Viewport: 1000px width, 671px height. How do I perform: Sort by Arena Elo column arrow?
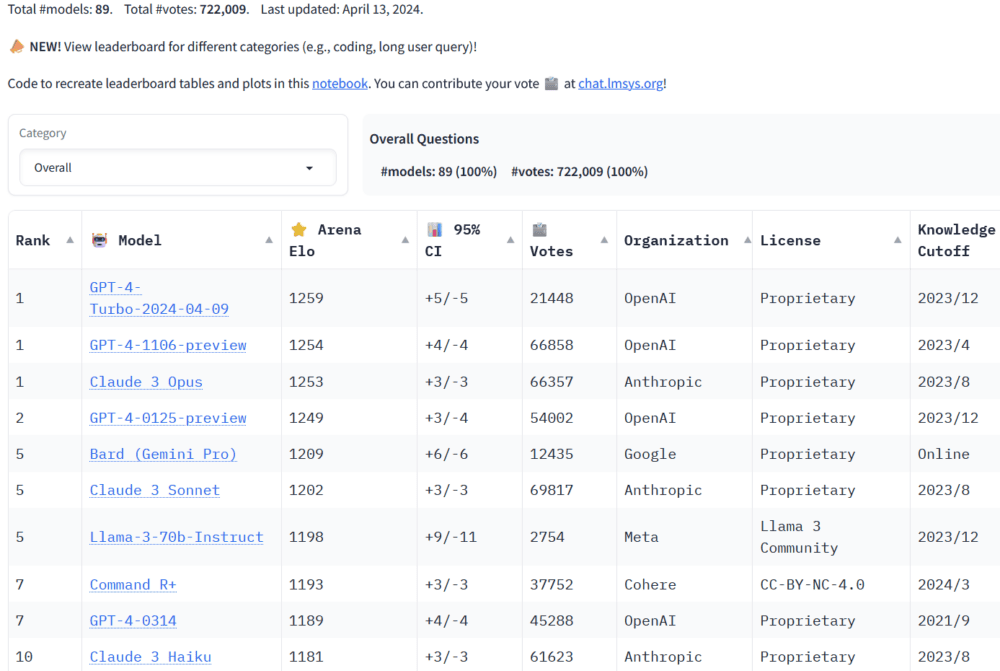[405, 240]
